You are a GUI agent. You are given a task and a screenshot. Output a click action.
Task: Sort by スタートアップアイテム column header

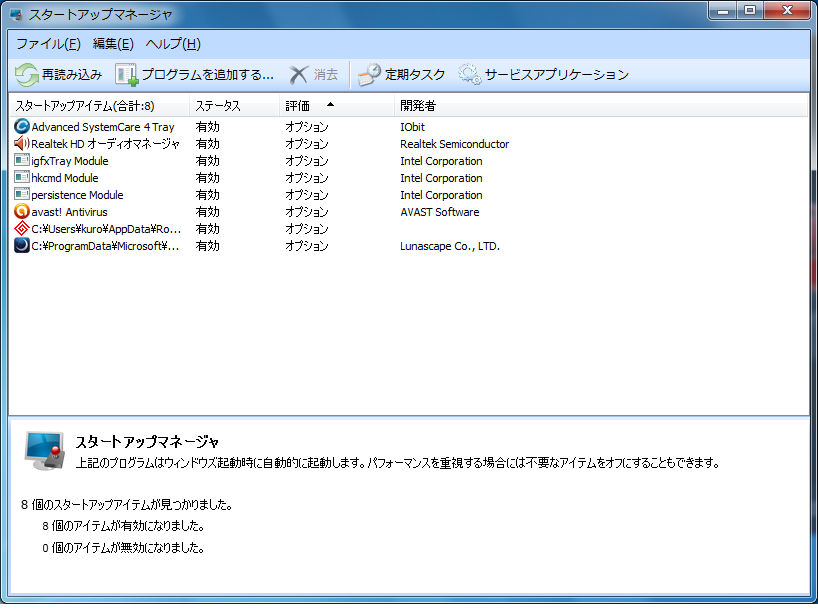(x=99, y=106)
